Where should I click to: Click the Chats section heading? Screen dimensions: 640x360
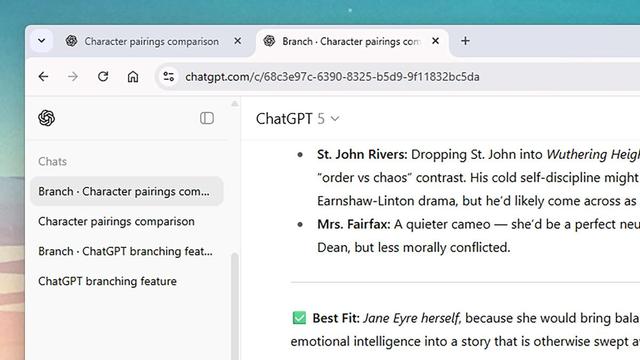(x=52, y=161)
